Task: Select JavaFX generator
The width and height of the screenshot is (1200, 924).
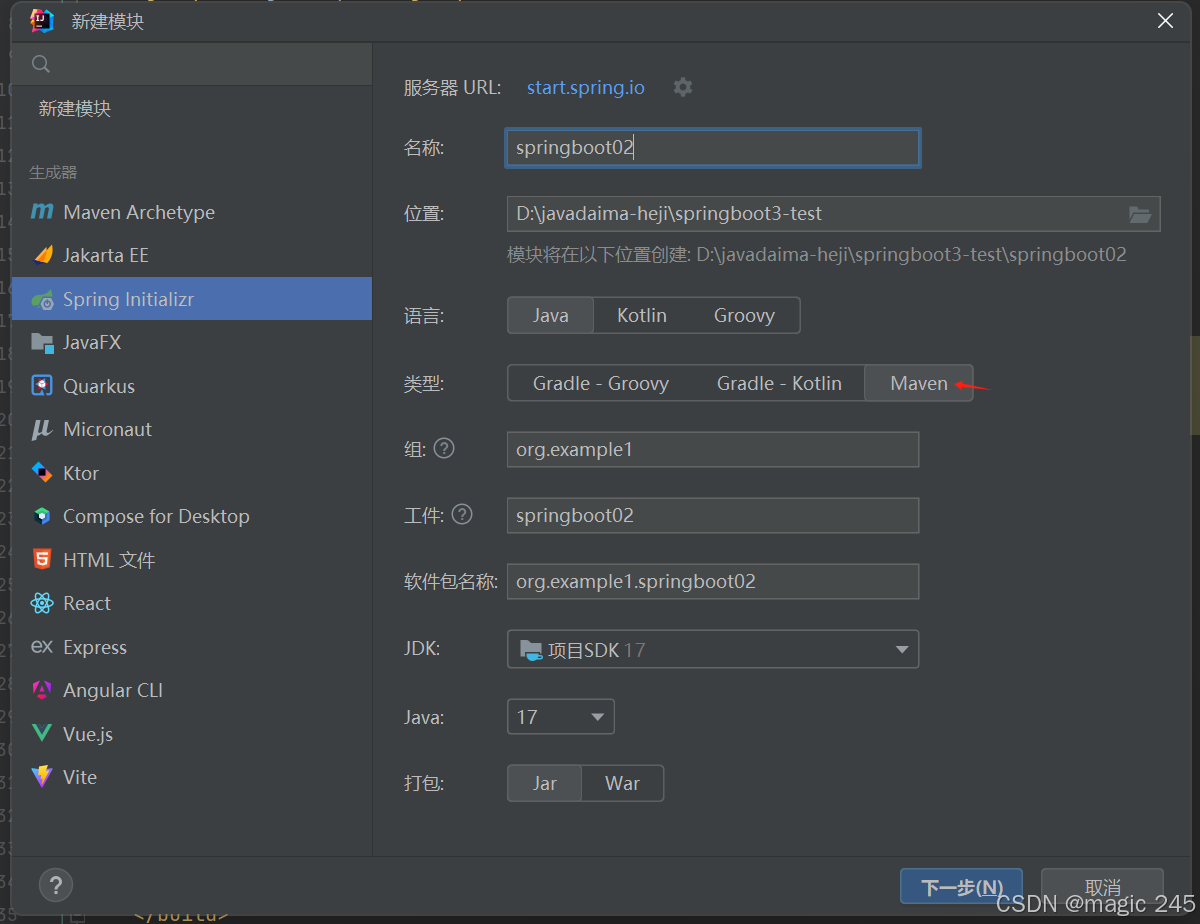Action: [192, 342]
